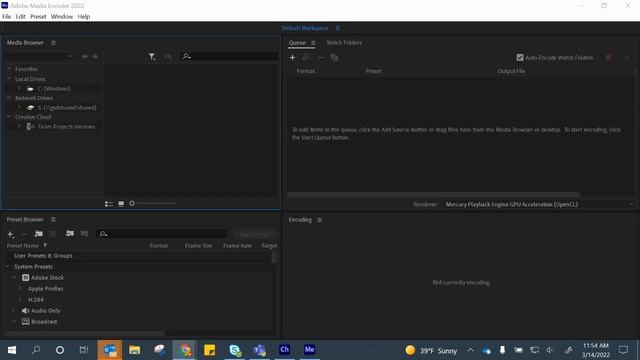Open File menu
The width and height of the screenshot is (640, 360).
[7, 17]
